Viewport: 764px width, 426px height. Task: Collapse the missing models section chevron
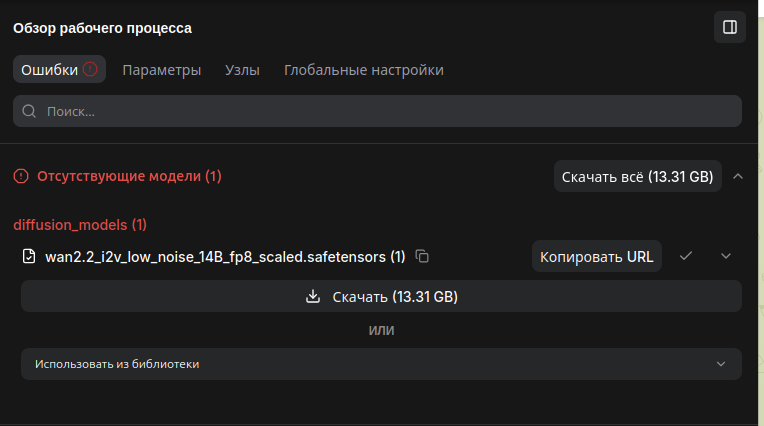pyautogui.click(x=738, y=176)
